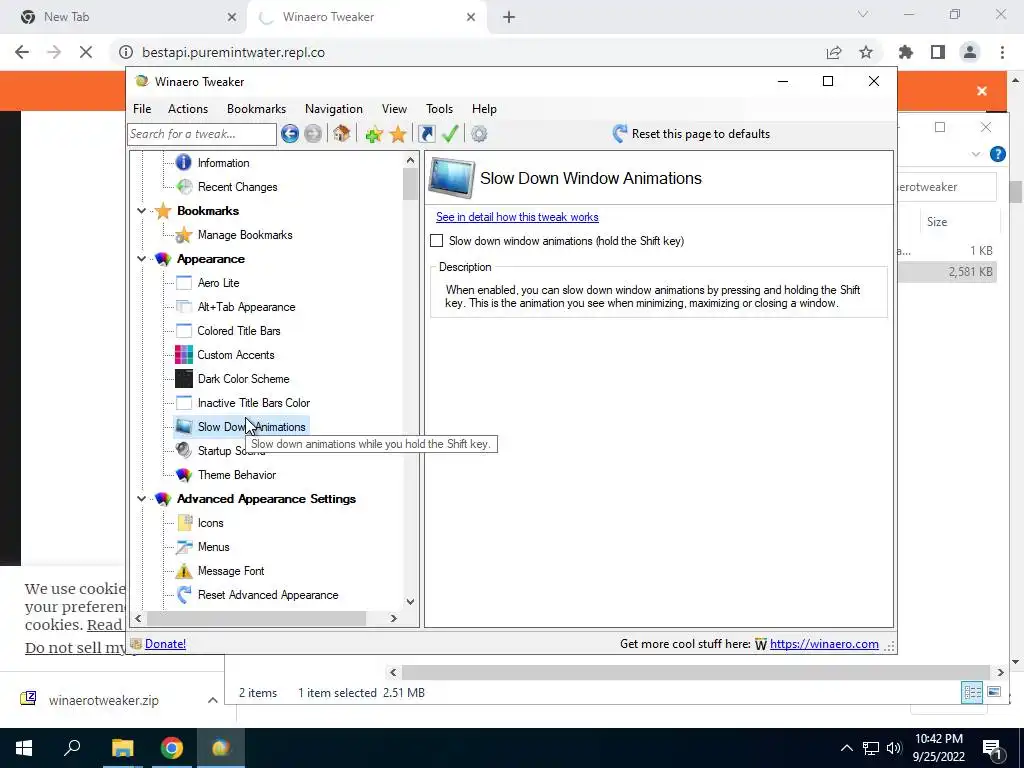Click the Back navigation arrow in Winaero toolbar

290,134
